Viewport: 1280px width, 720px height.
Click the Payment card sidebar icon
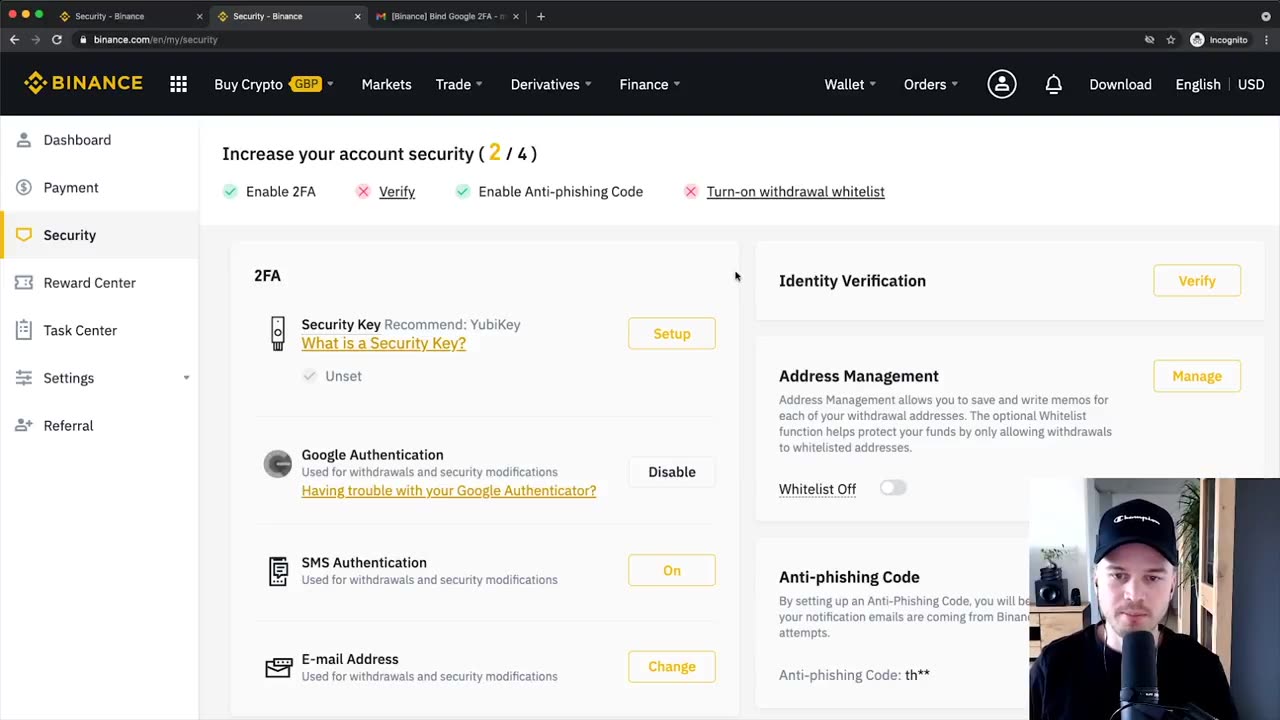(24, 188)
